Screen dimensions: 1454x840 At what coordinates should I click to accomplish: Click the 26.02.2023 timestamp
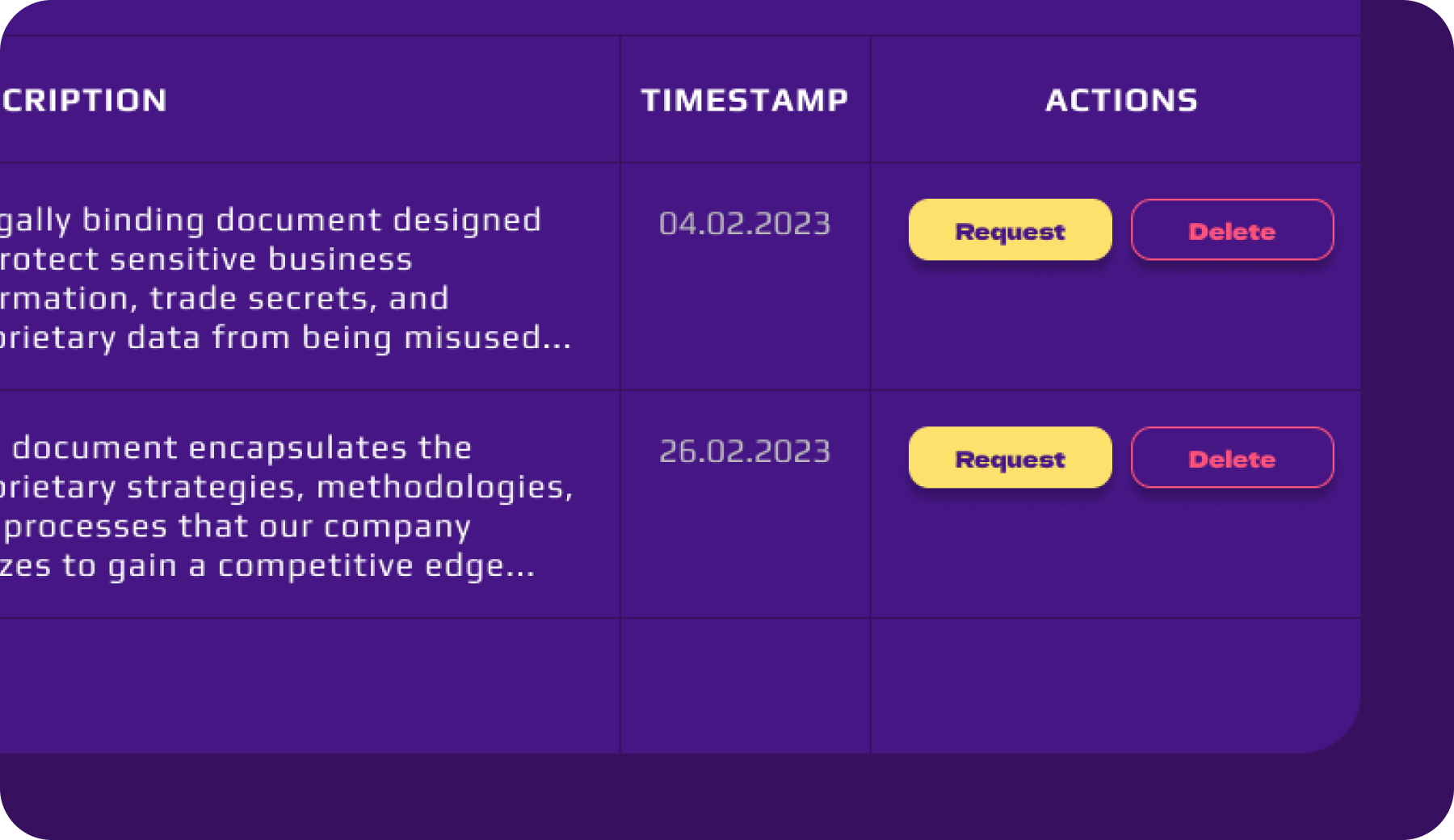(x=744, y=451)
